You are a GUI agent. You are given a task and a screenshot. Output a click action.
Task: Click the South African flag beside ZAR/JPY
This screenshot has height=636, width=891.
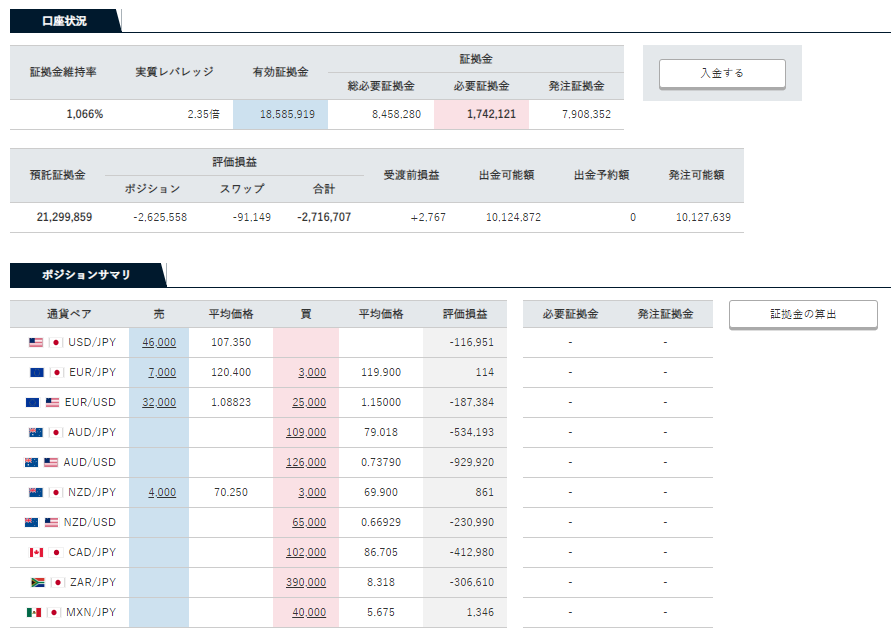(38, 583)
